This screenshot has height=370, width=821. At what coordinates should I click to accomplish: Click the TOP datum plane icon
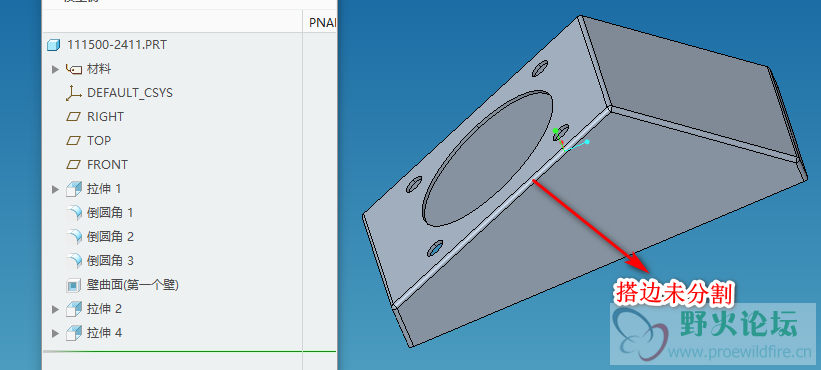74,141
